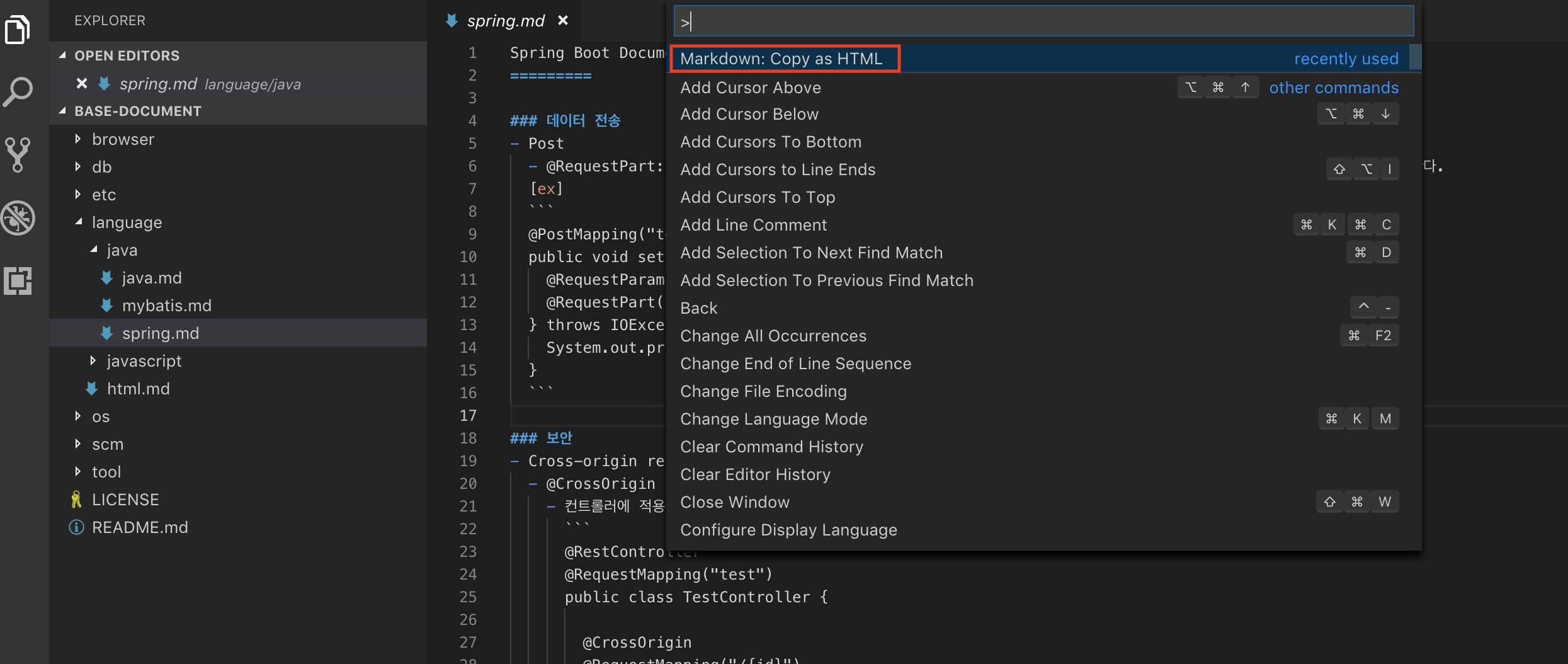
Task: Expand the db folder
Action: tap(77, 166)
